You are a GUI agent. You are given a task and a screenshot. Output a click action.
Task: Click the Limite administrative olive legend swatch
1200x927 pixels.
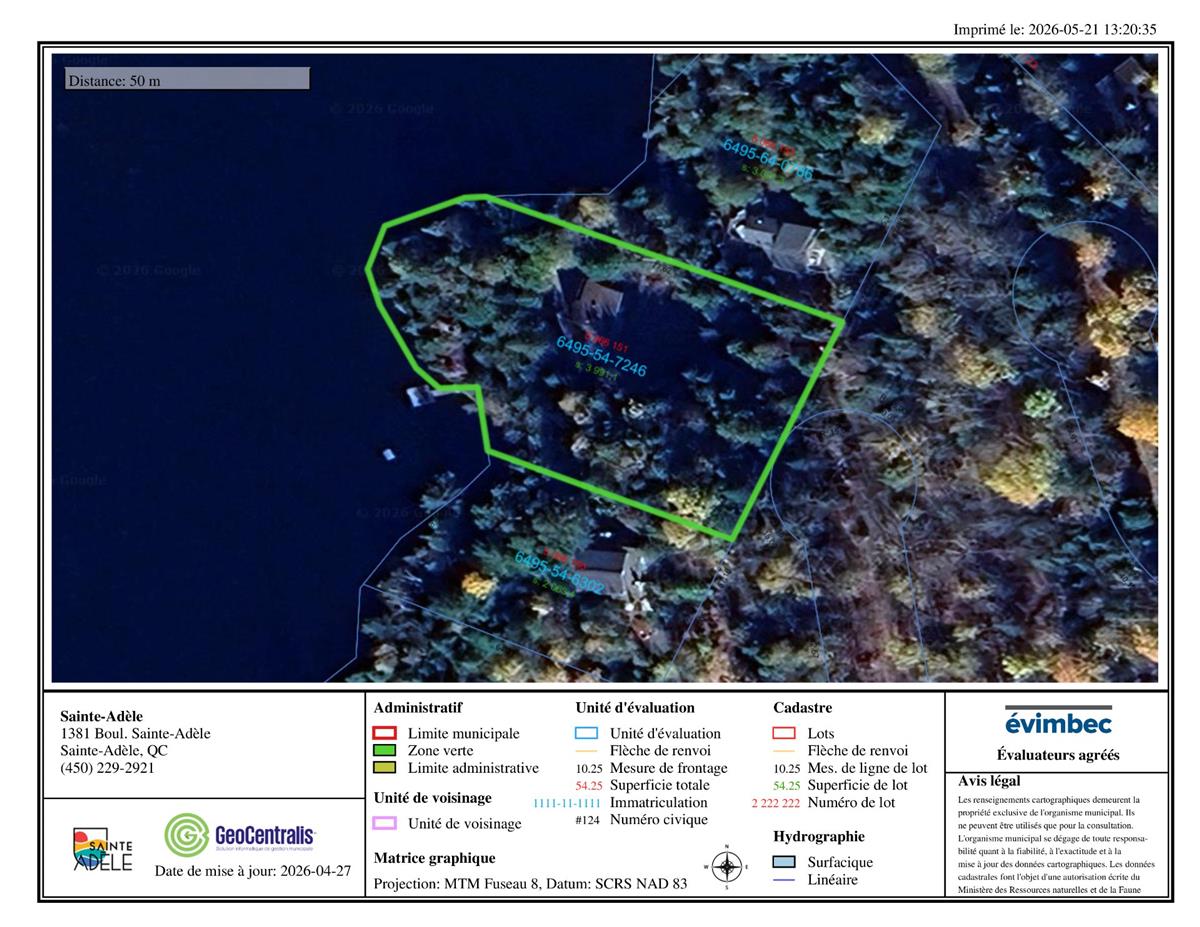tap(385, 768)
